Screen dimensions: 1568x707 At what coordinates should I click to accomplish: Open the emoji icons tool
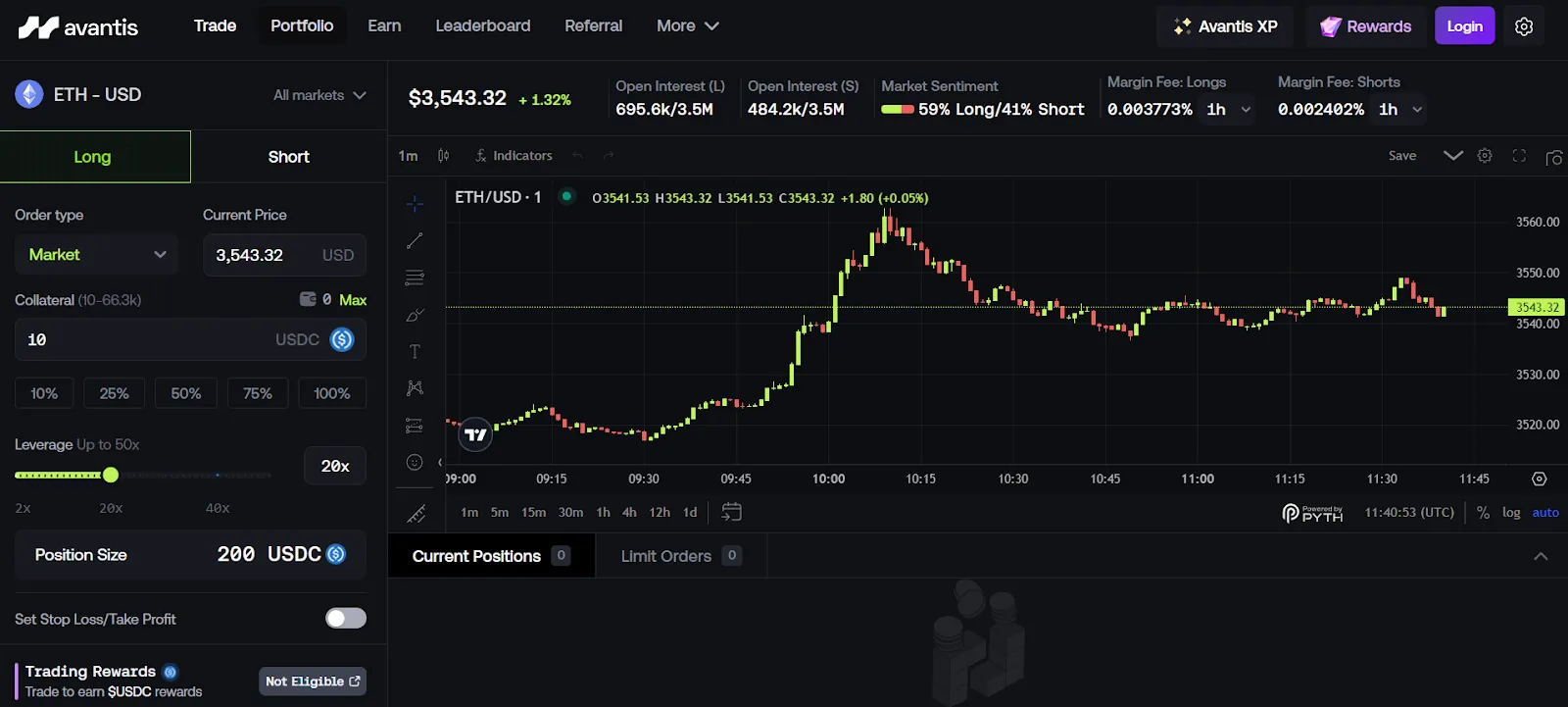(x=415, y=462)
